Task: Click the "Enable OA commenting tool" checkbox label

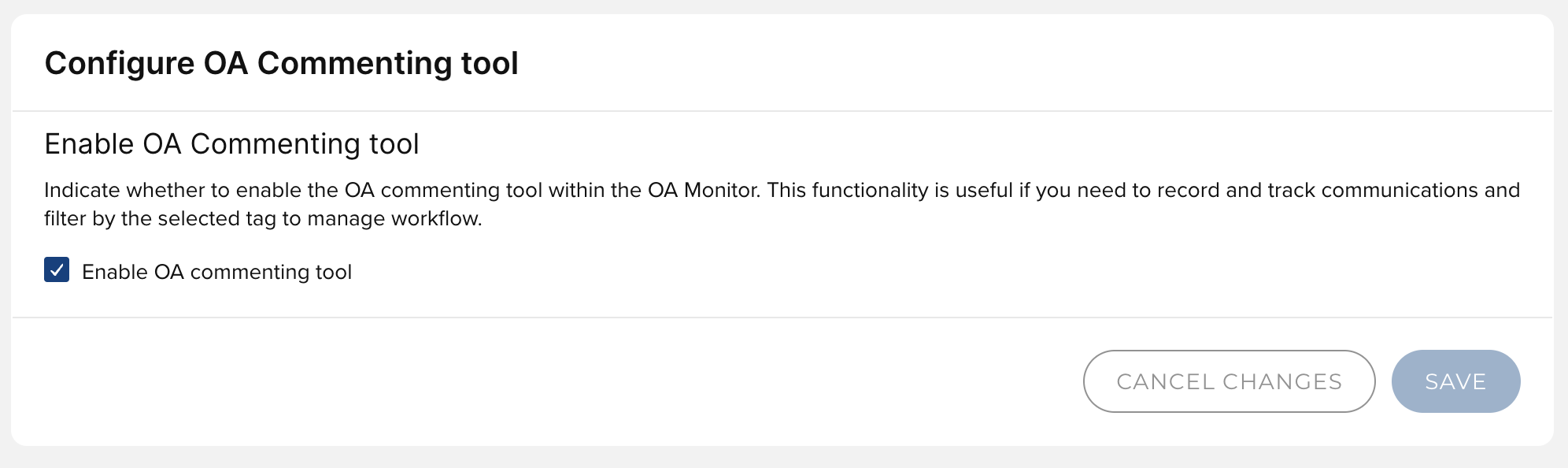Action: click(x=216, y=272)
